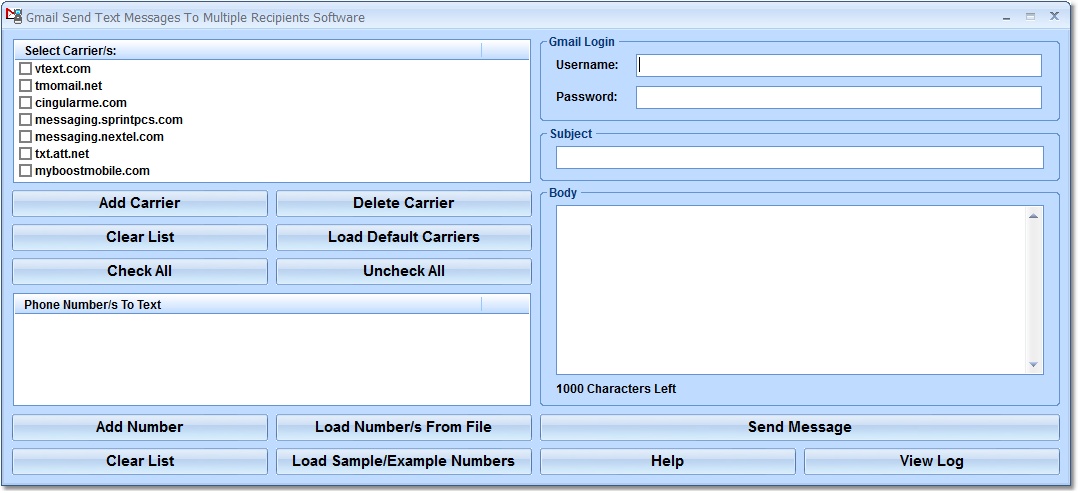Select the myboostmobile.com carrier checkbox
The height and width of the screenshot is (493, 1078).
pos(25,171)
